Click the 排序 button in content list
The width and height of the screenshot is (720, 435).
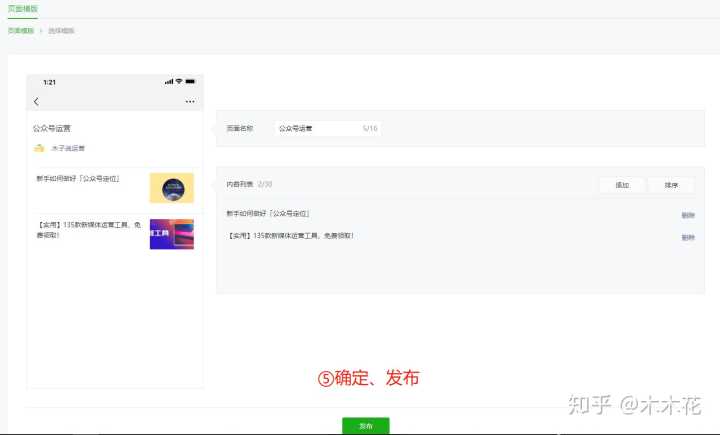coord(671,185)
